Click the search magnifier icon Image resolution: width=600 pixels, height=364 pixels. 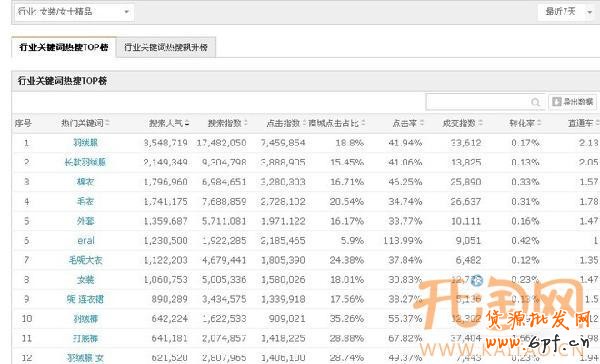[x=536, y=102]
